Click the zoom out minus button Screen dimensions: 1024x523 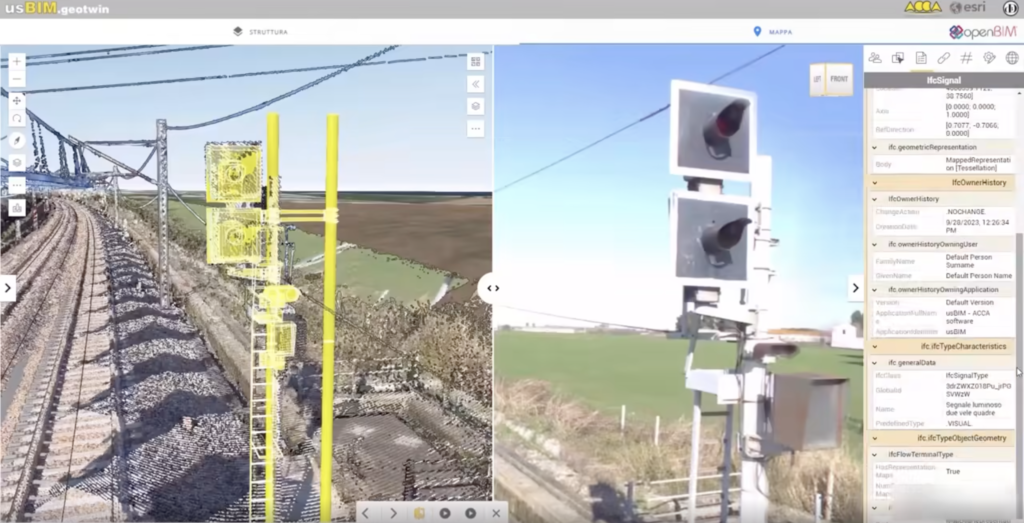pos(17,79)
